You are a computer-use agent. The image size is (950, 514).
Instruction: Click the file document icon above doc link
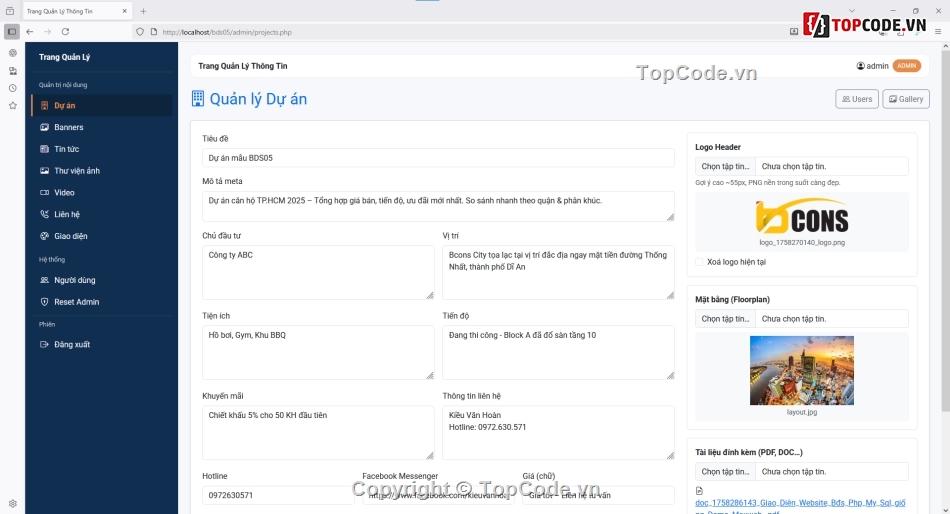point(699,491)
